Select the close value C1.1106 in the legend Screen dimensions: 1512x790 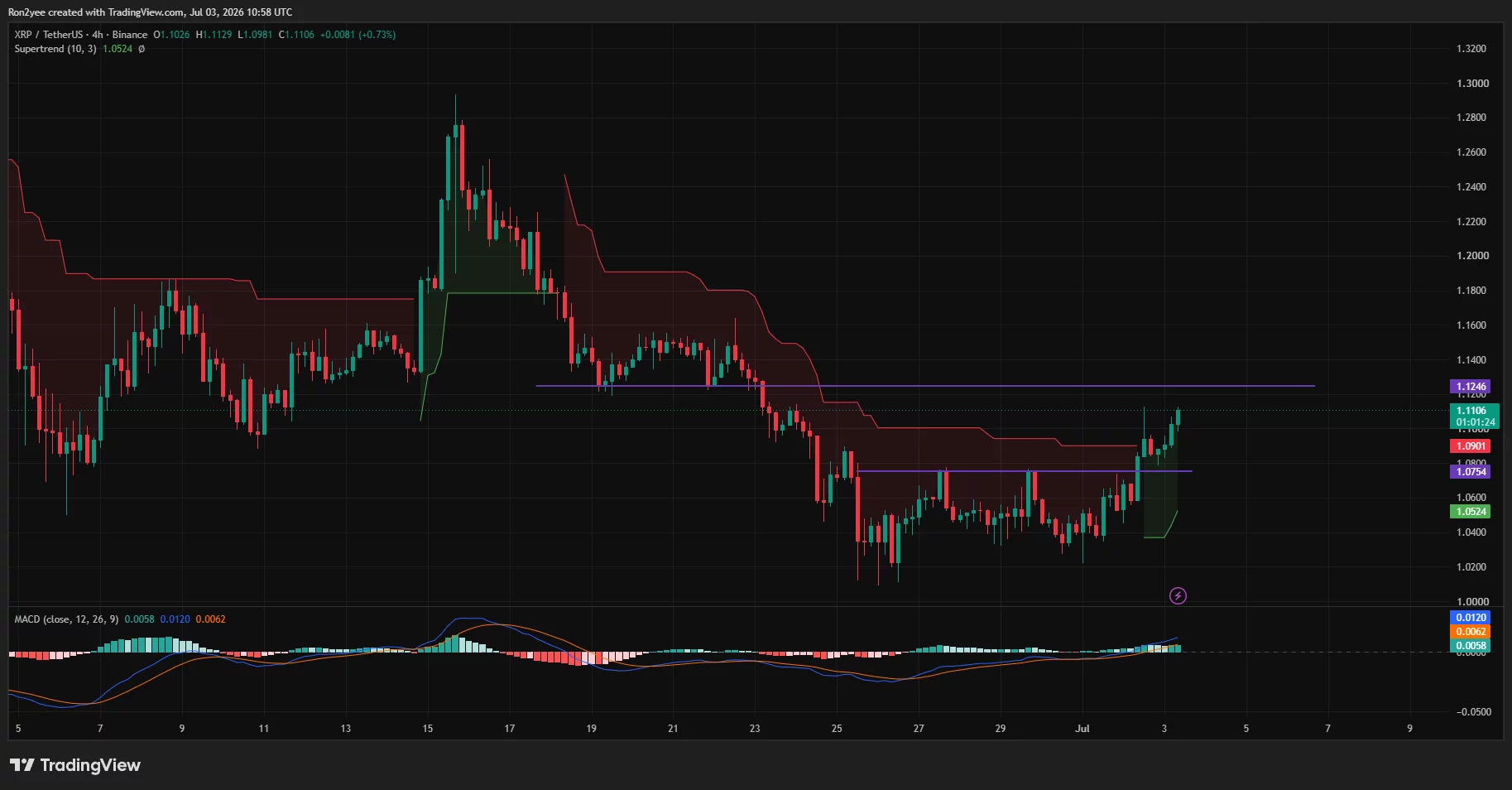coord(296,35)
